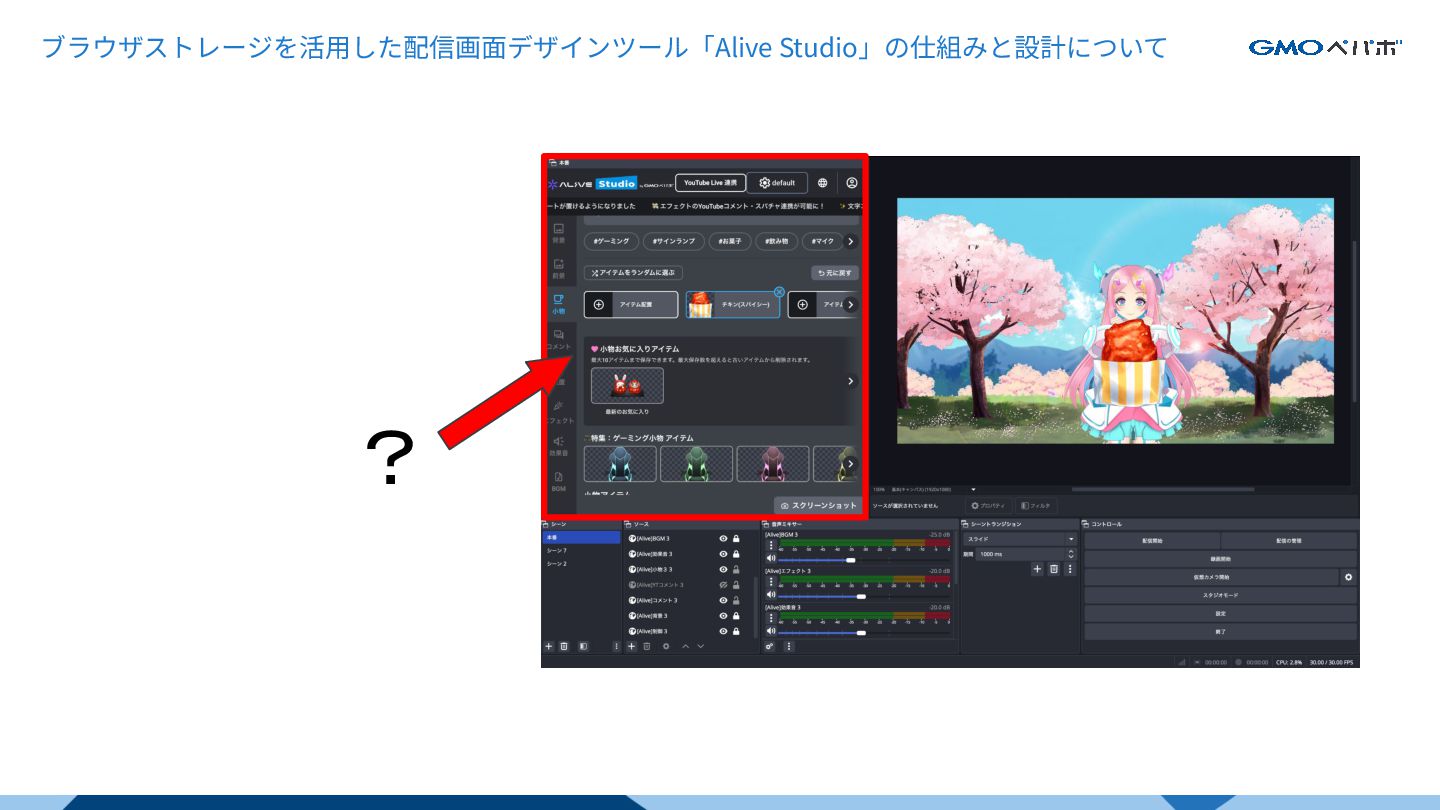Image resolution: width=1440 pixels, height=810 pixels.
Task: Click the first アイテム配置 slot
Action: point(631,304)
